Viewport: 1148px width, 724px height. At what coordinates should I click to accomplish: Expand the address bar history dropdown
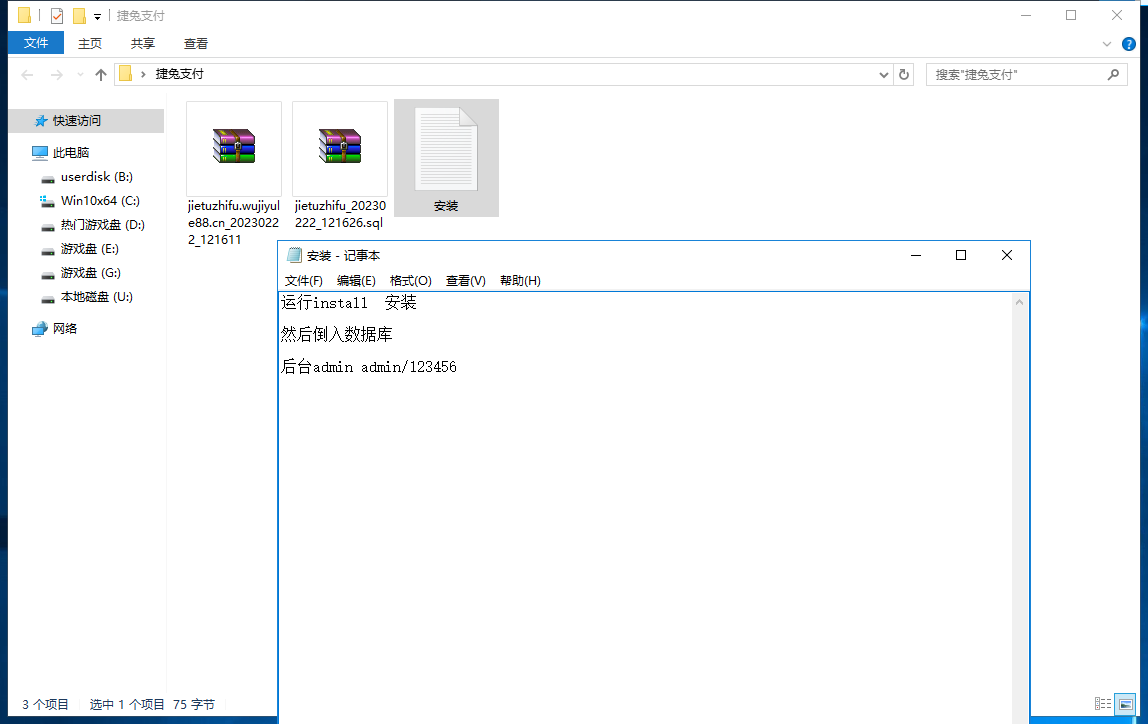[884, 75]
